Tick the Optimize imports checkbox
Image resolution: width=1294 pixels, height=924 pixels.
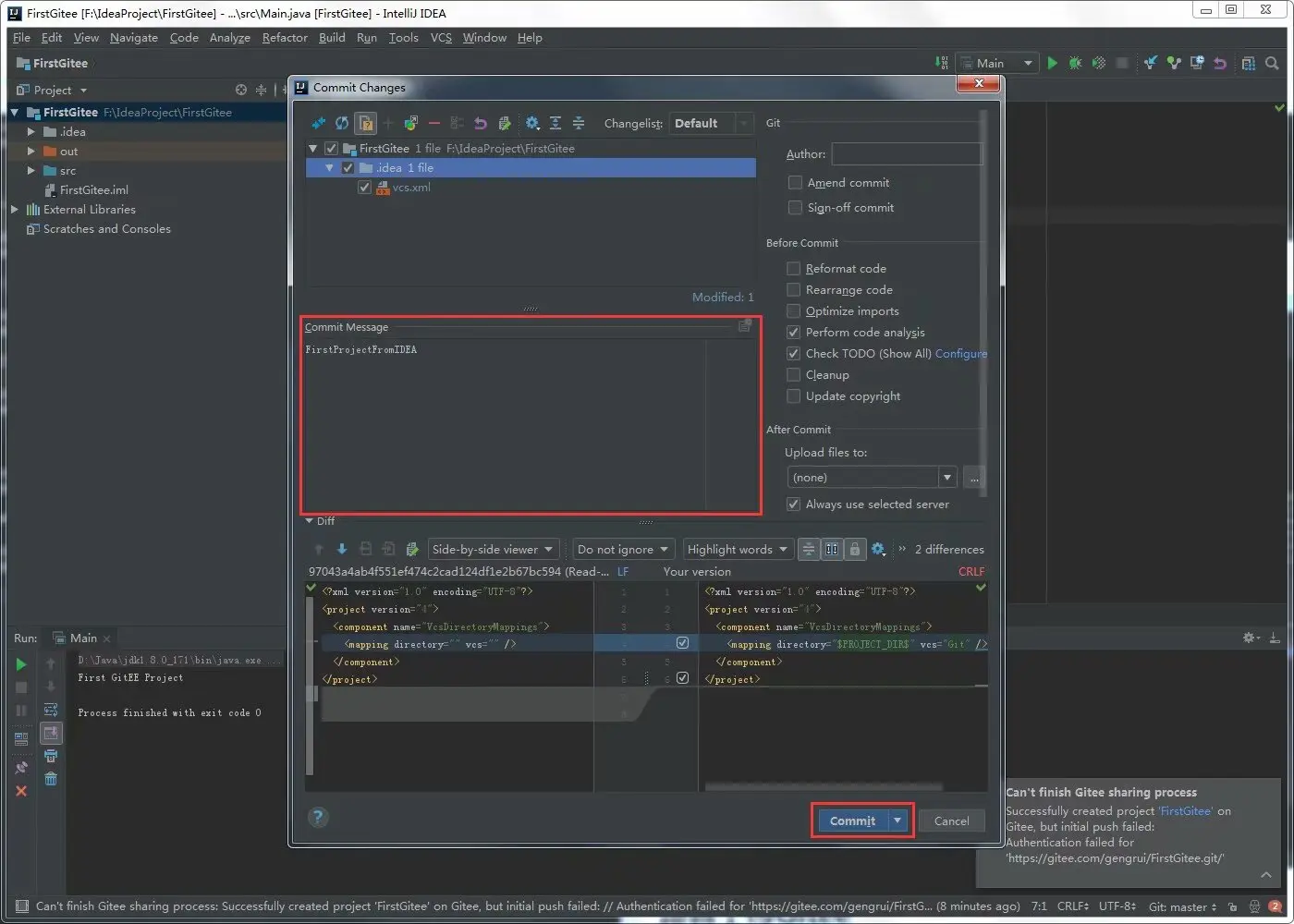tap(793, 311)
